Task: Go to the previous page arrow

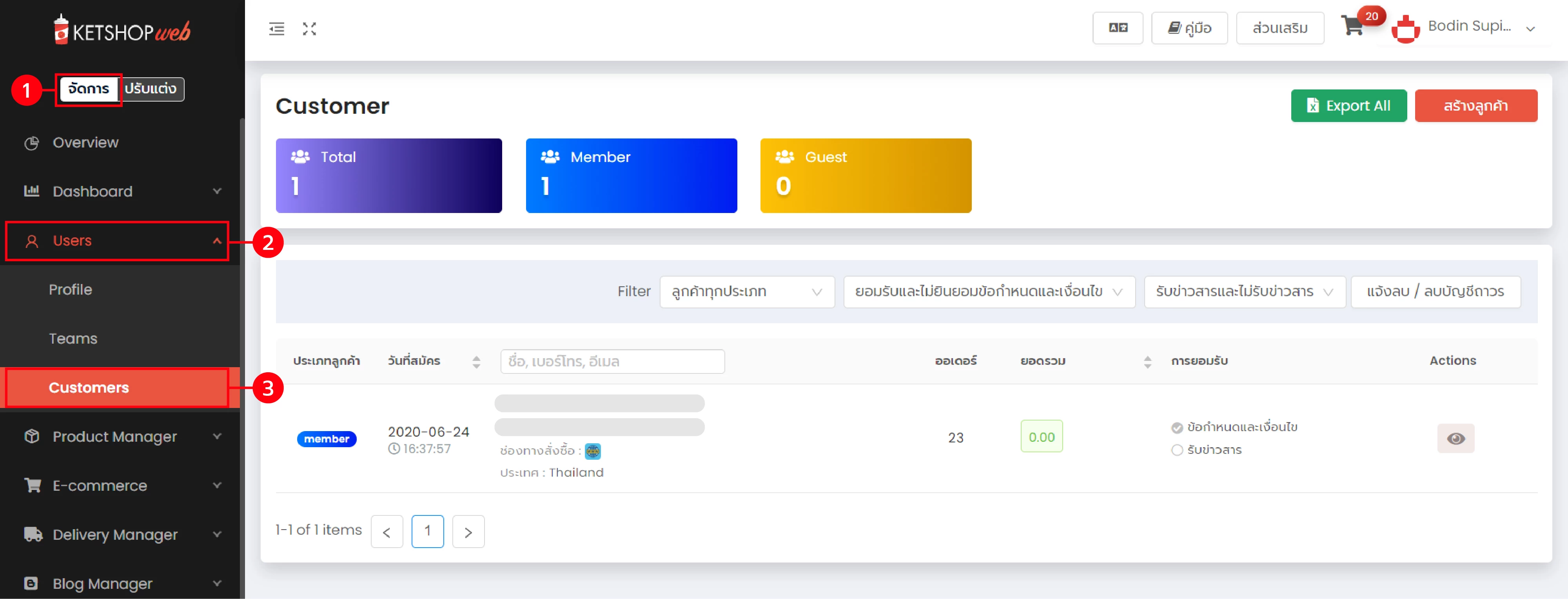Action: click(x=387, y=532)
